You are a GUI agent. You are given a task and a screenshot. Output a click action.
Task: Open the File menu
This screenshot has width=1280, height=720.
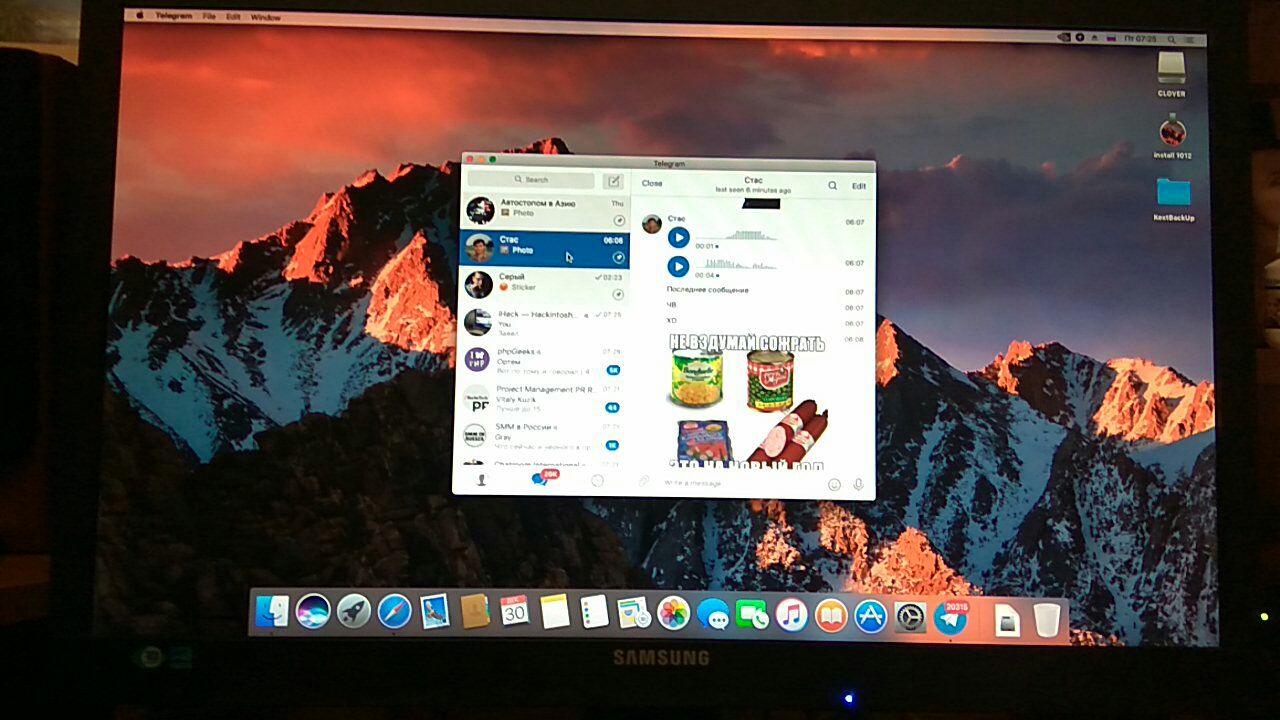pyautogui.click(x=209, y=17)
